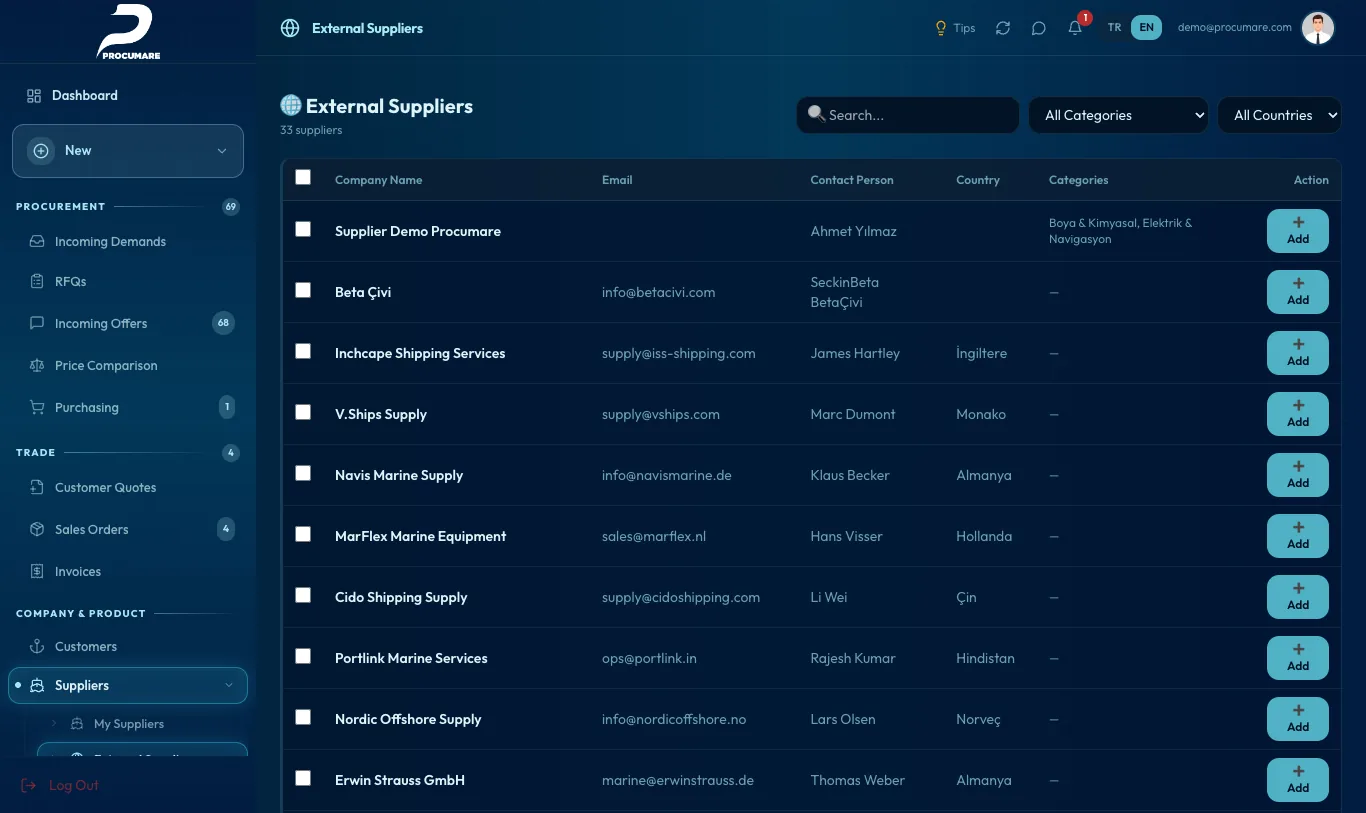Tick the Navis Marine Supply checkbox
The height and width of the screenshot is (813, 1366).
point(303,473)
